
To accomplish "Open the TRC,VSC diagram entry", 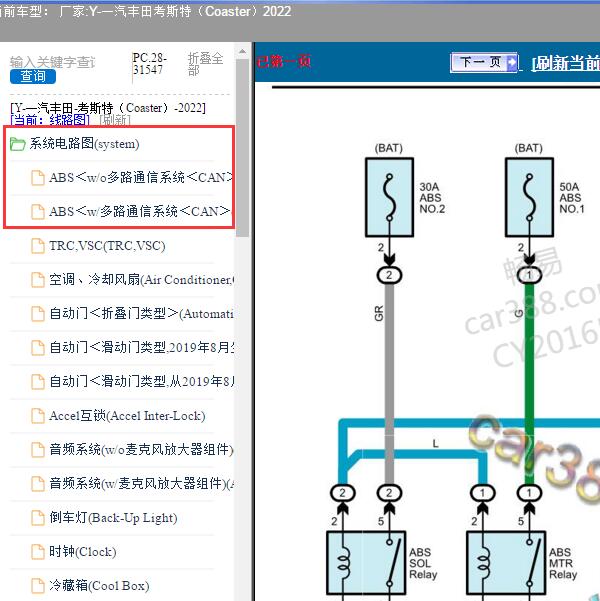I will [107, 246].
